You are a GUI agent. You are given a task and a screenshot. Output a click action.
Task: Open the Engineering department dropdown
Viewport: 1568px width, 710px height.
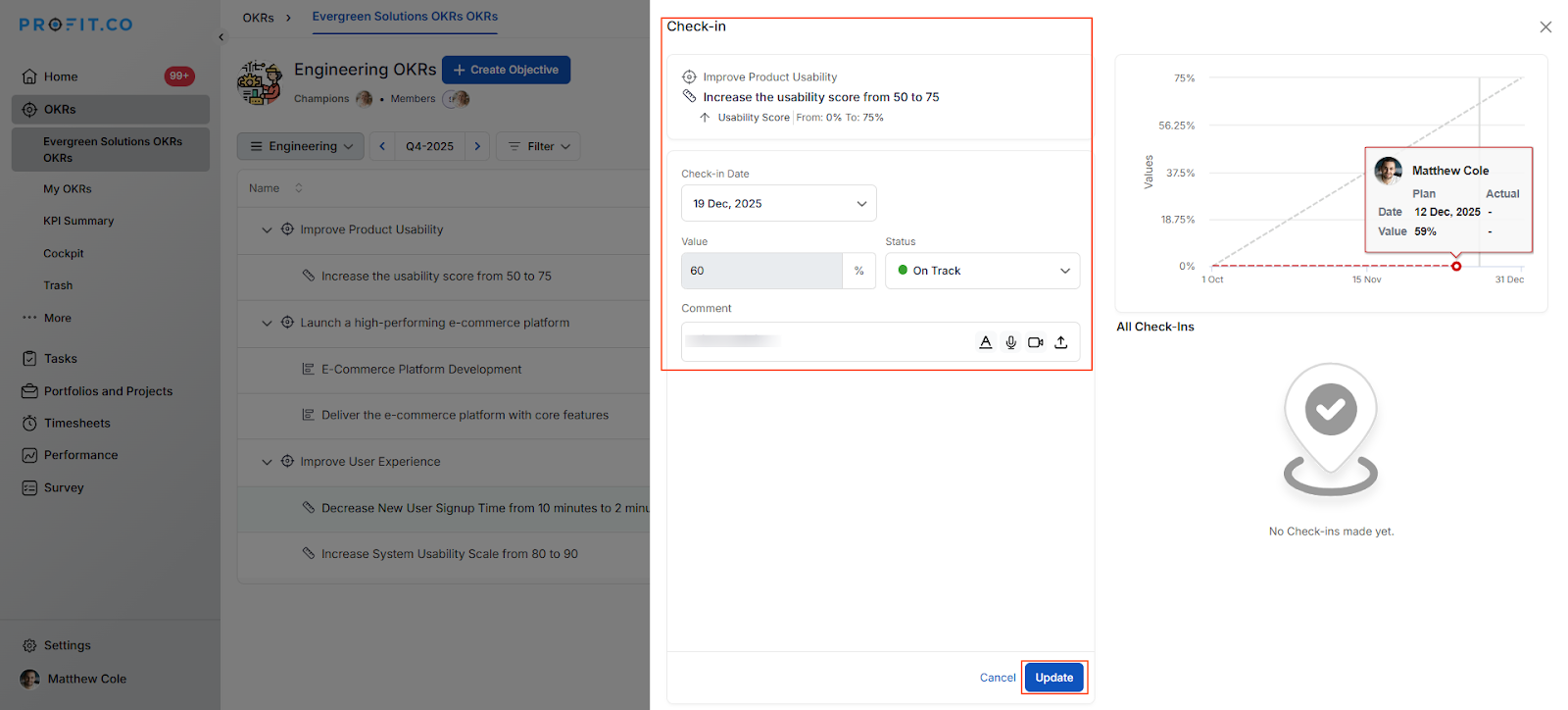(301, 146)
